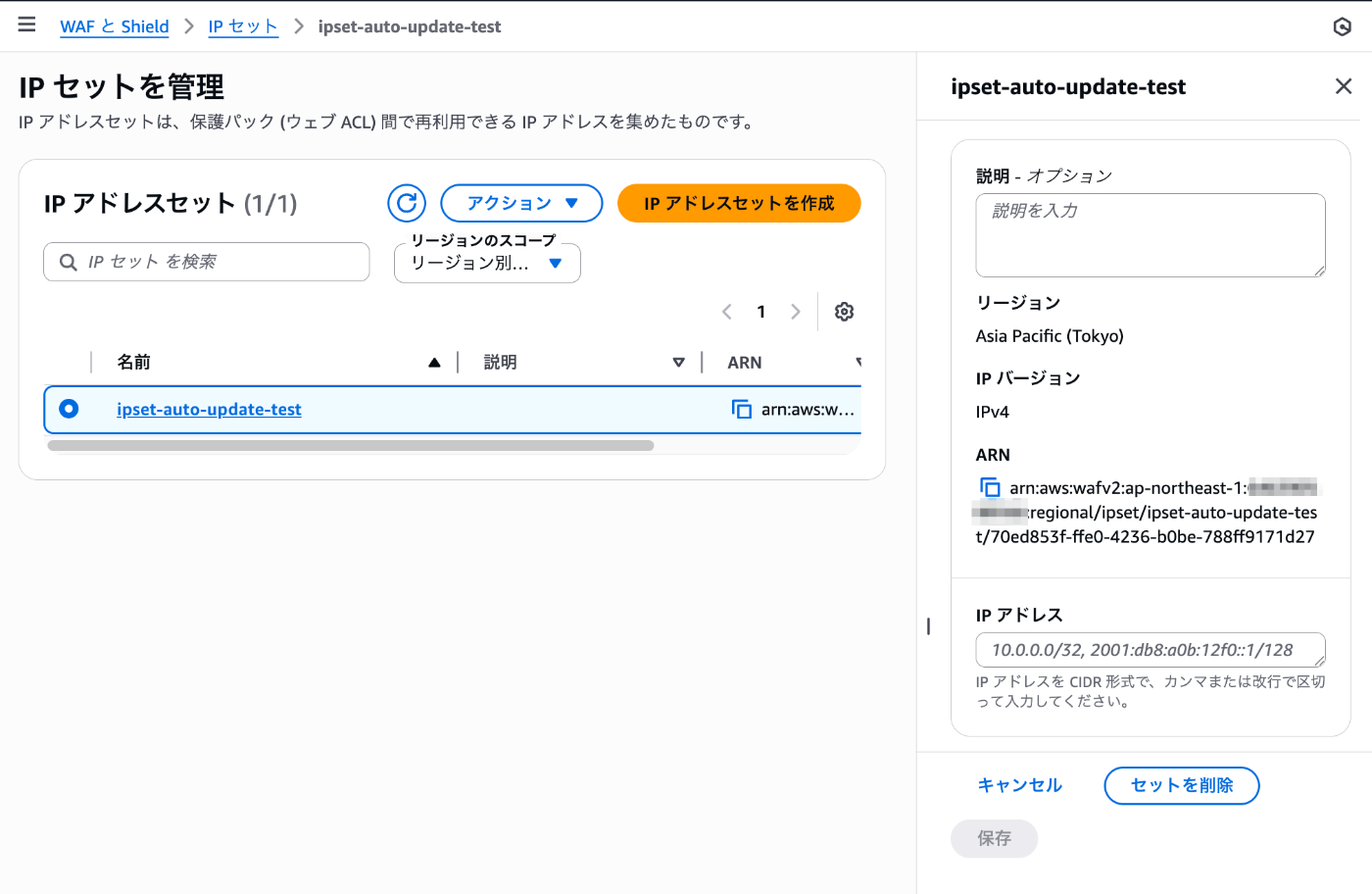Click the magnifier icon in the IP セット search box
This screenshot has height=894, width=1372.
[67, 262]
